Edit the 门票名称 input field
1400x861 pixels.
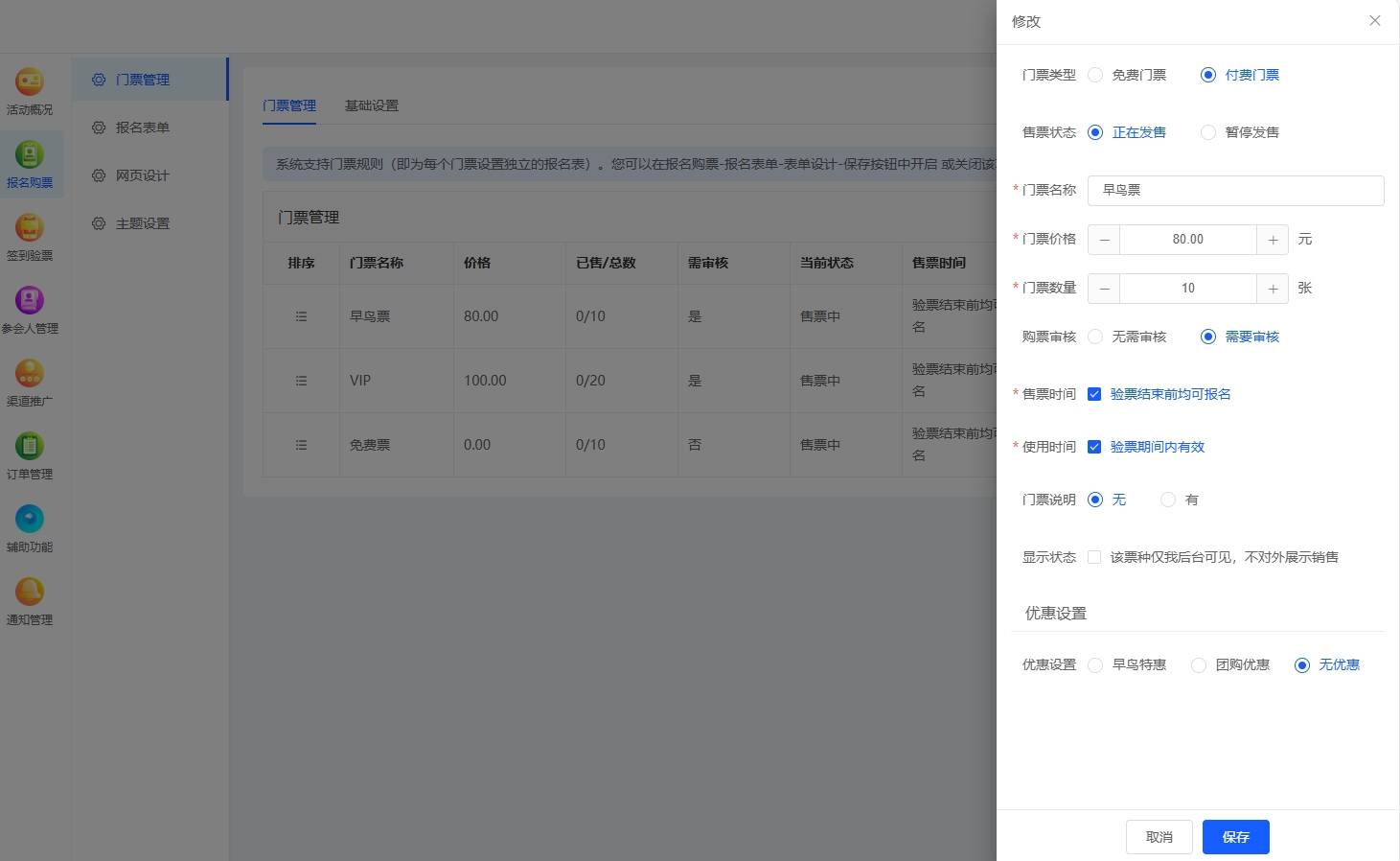click(1236, 191)
